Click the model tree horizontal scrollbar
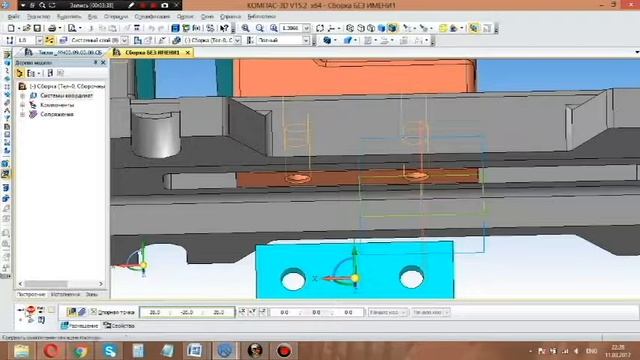Viewport: 640px width, 360px height. (x=60, y=284)
